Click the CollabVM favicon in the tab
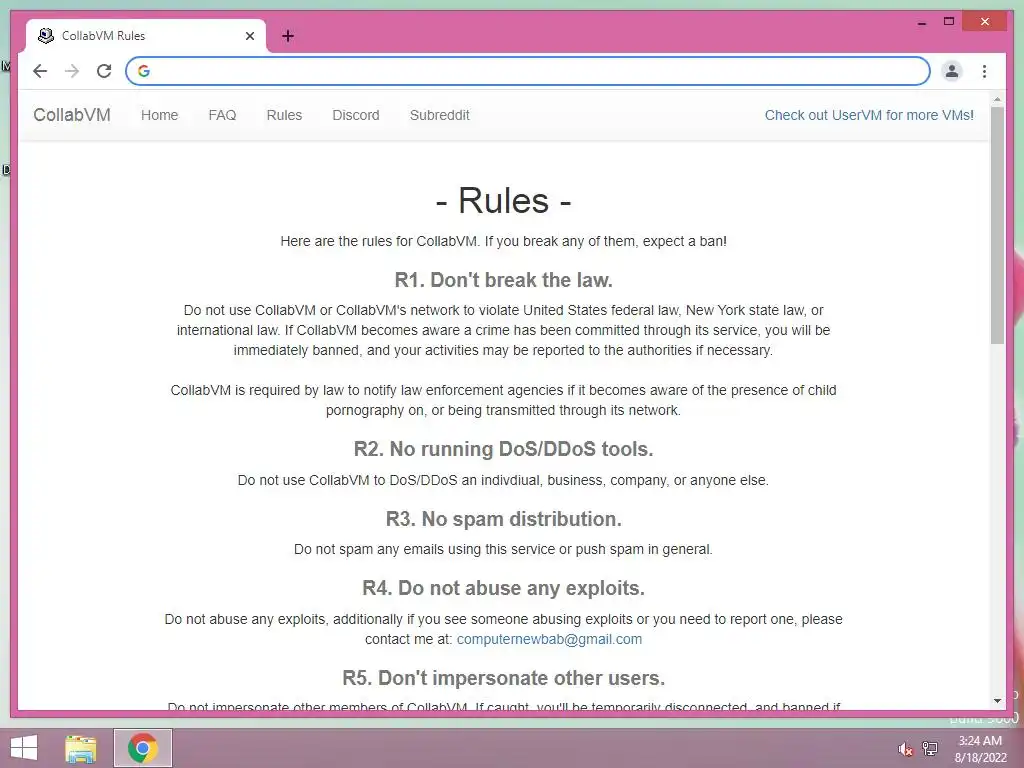Viewport: 1024px width, 768px height. (x=46, y=36)
